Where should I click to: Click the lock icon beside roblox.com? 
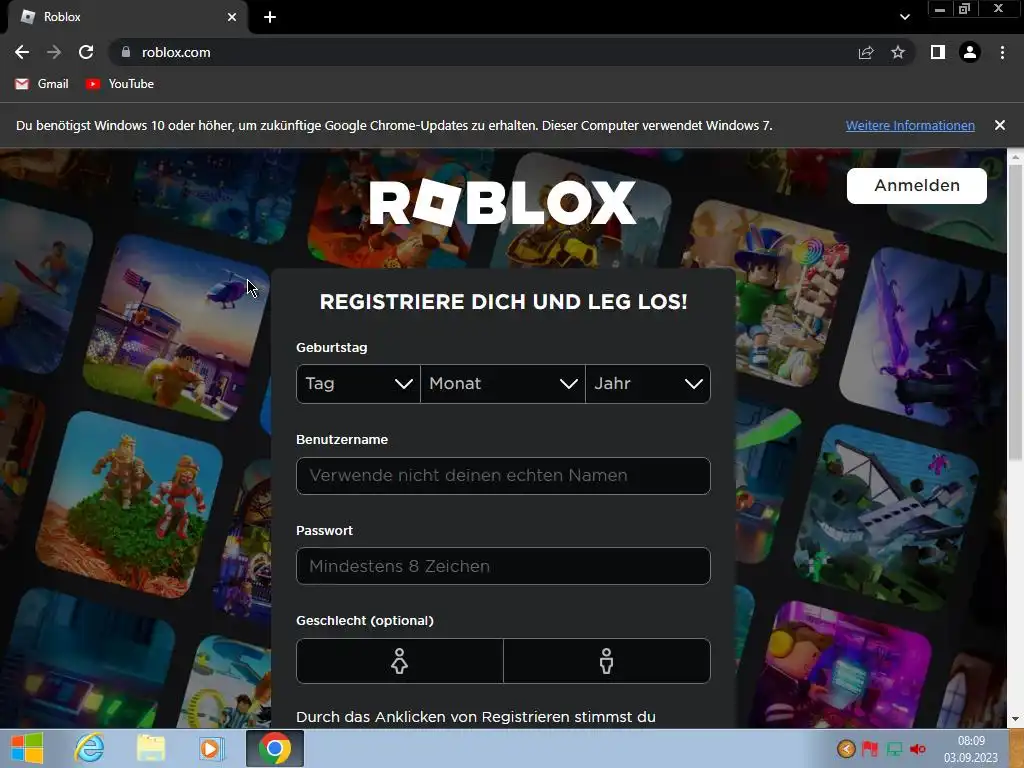pos(126,52)
